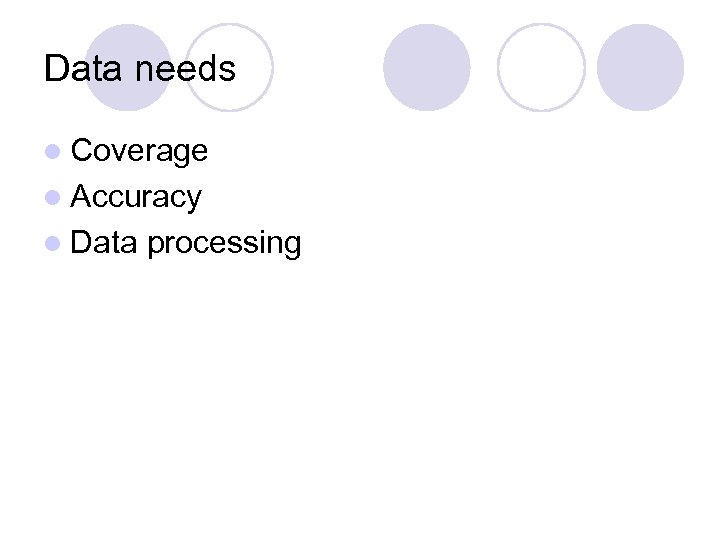The image size is (720, 540).
Task: Select the outlined circle between filled circles
Action: click(541, 67)
